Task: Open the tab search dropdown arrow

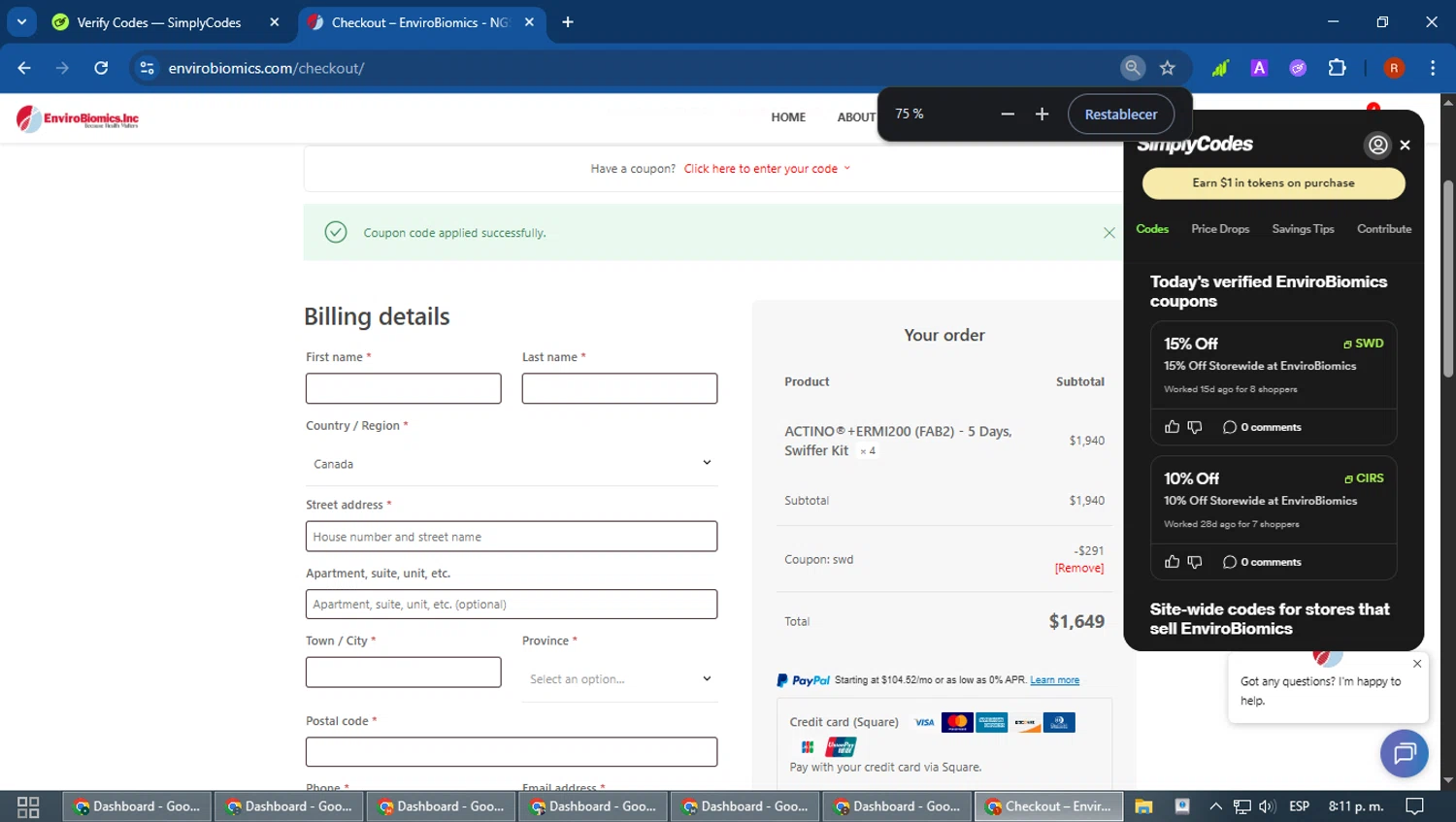Action: (x=21, y=21)
